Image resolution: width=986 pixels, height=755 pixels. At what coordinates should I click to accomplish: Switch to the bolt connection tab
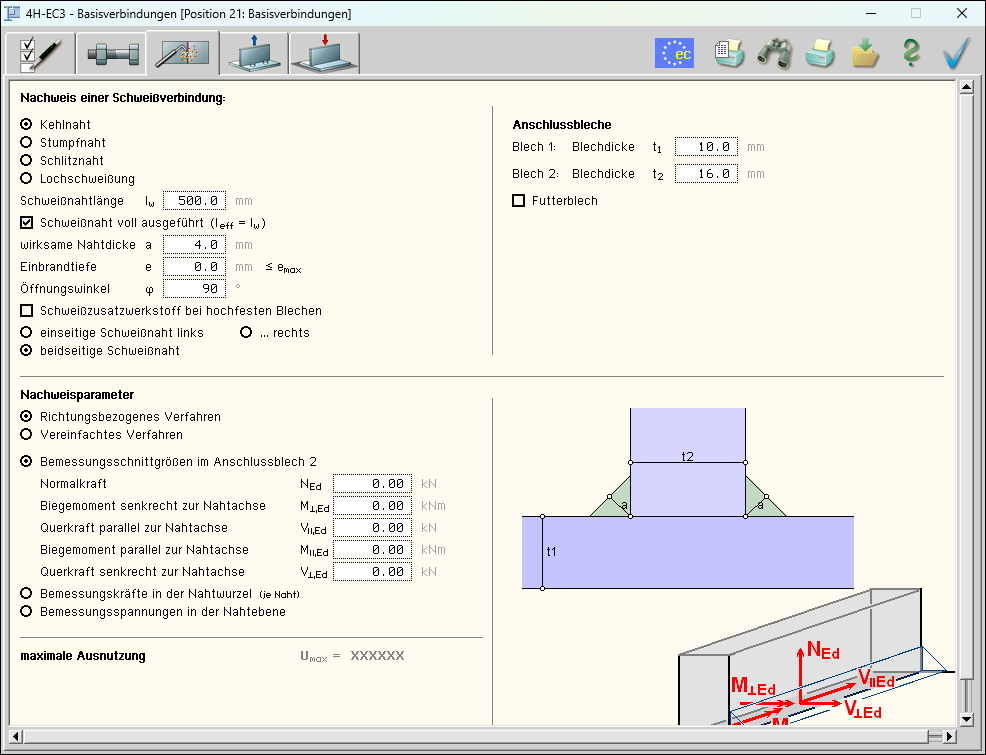[110, 54]
